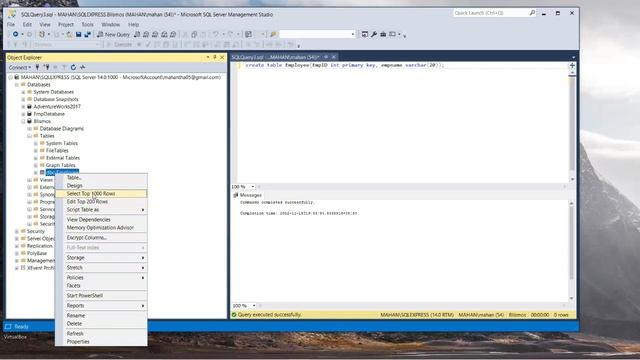
Task: Click the Messages tab icon in results pane
Action: [x=236, y=195]
